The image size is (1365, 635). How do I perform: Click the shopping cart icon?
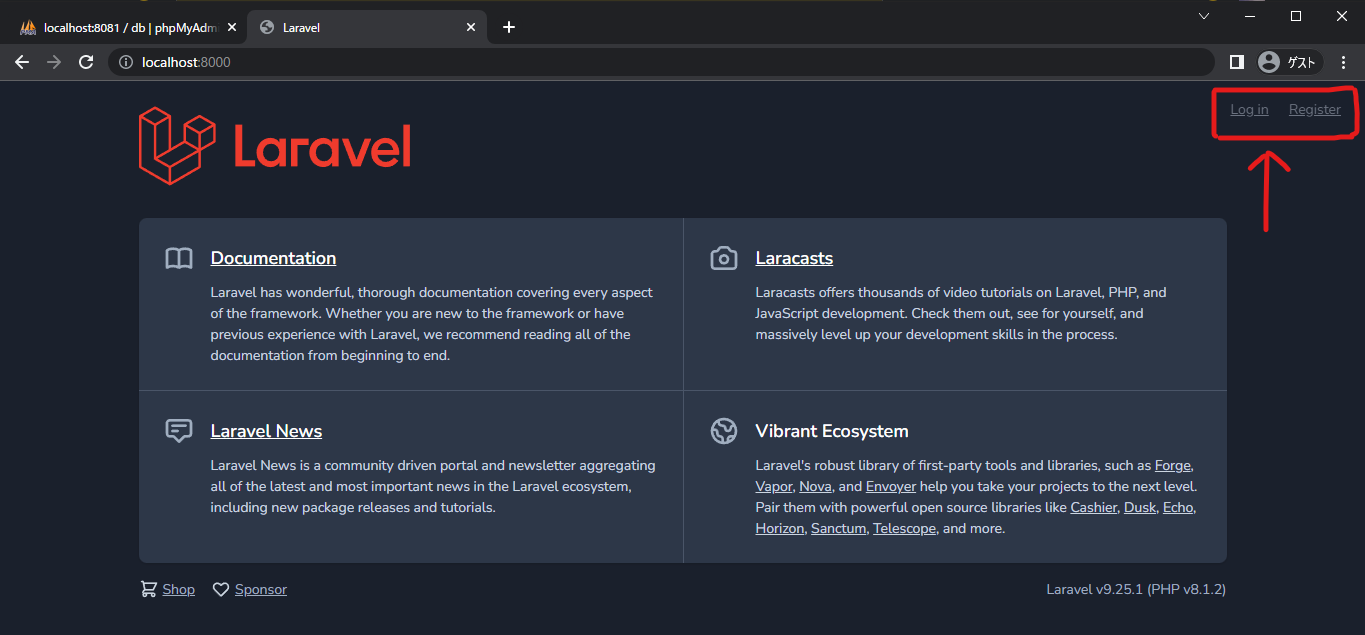pyautogui.click(x=149, y=589)
